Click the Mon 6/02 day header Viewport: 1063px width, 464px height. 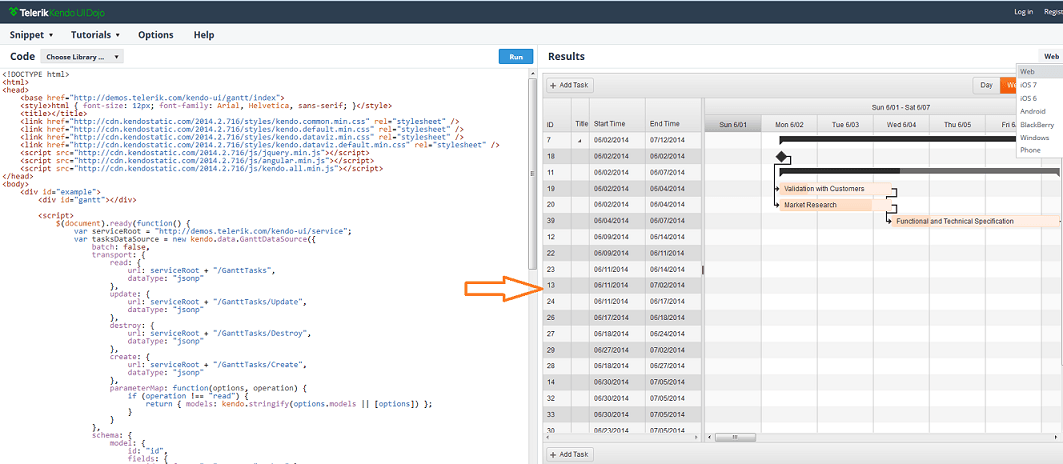(x=789, y=124)
